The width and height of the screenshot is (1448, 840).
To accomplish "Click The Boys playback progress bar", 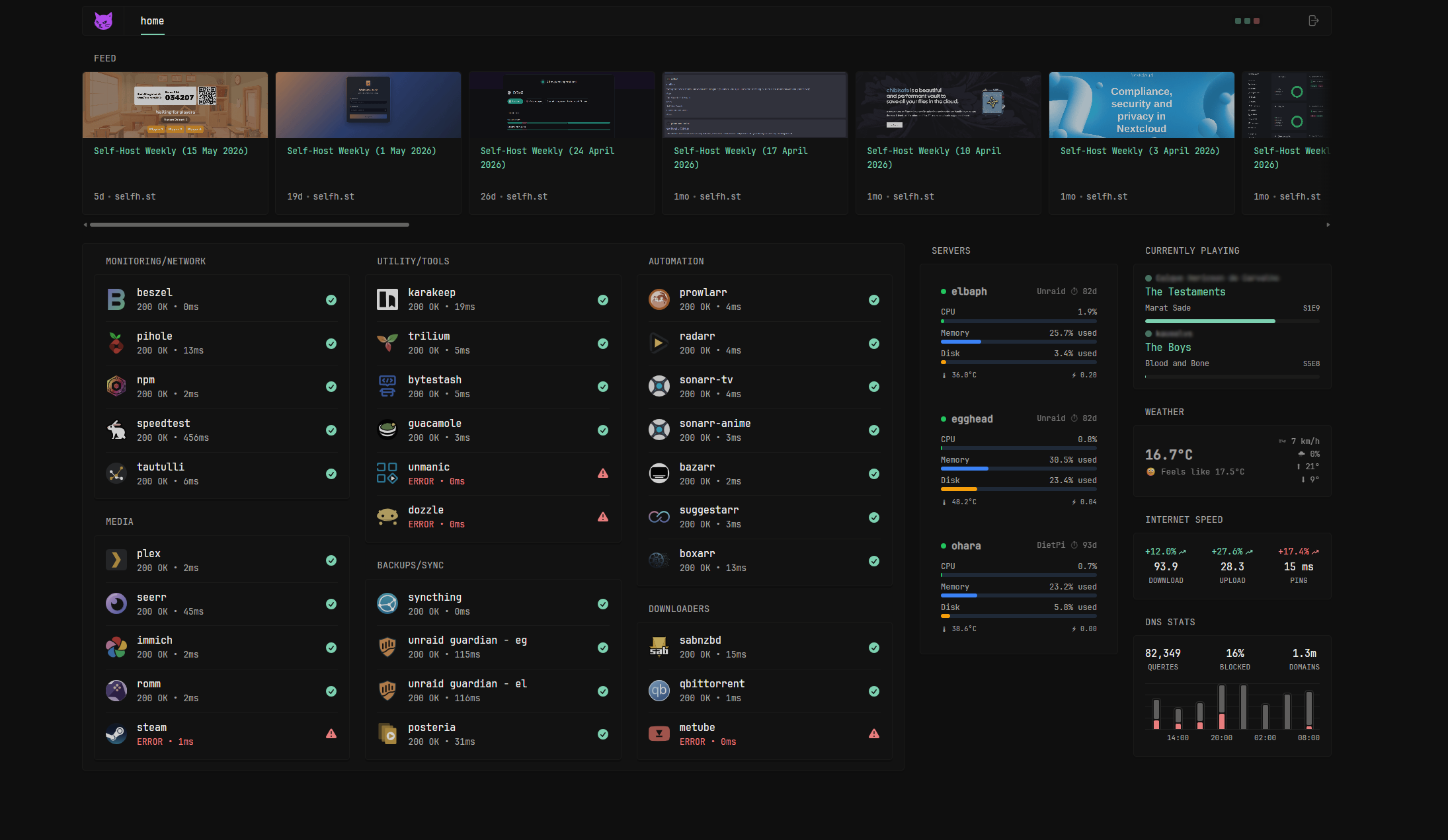I will click(1232, 377).
